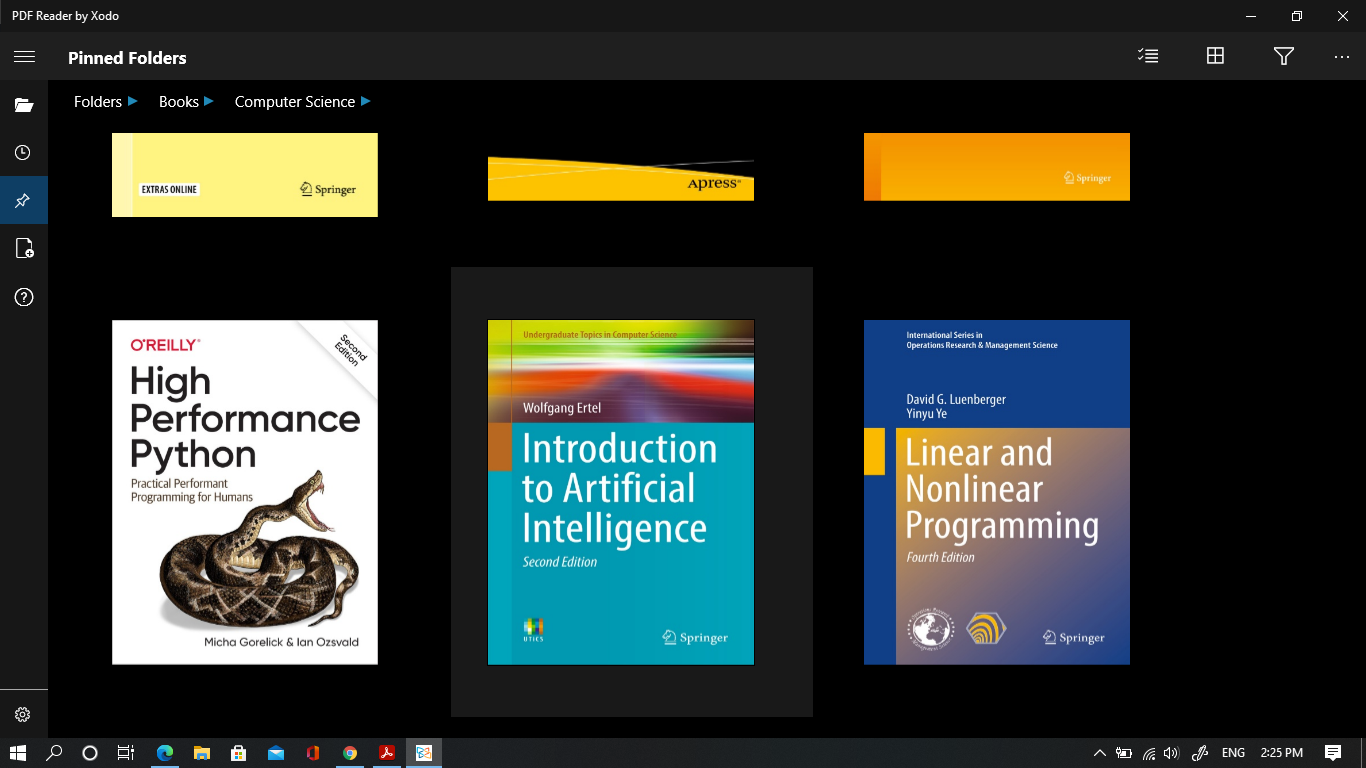Switch to grid view layout
The height and width of the screenshot is (768, 1366).
coord(1215,56)
